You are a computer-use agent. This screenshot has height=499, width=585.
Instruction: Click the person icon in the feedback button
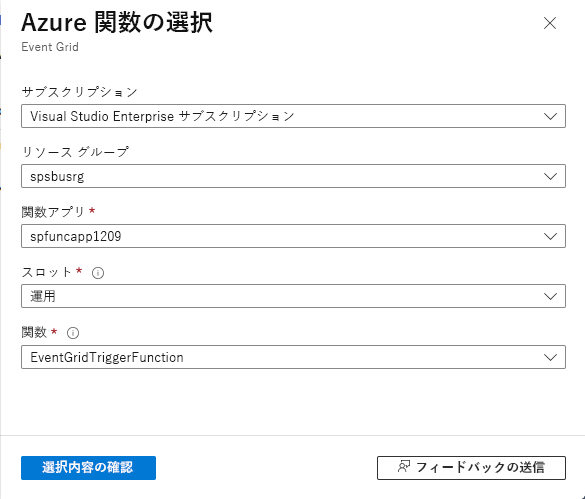(404, 467)
